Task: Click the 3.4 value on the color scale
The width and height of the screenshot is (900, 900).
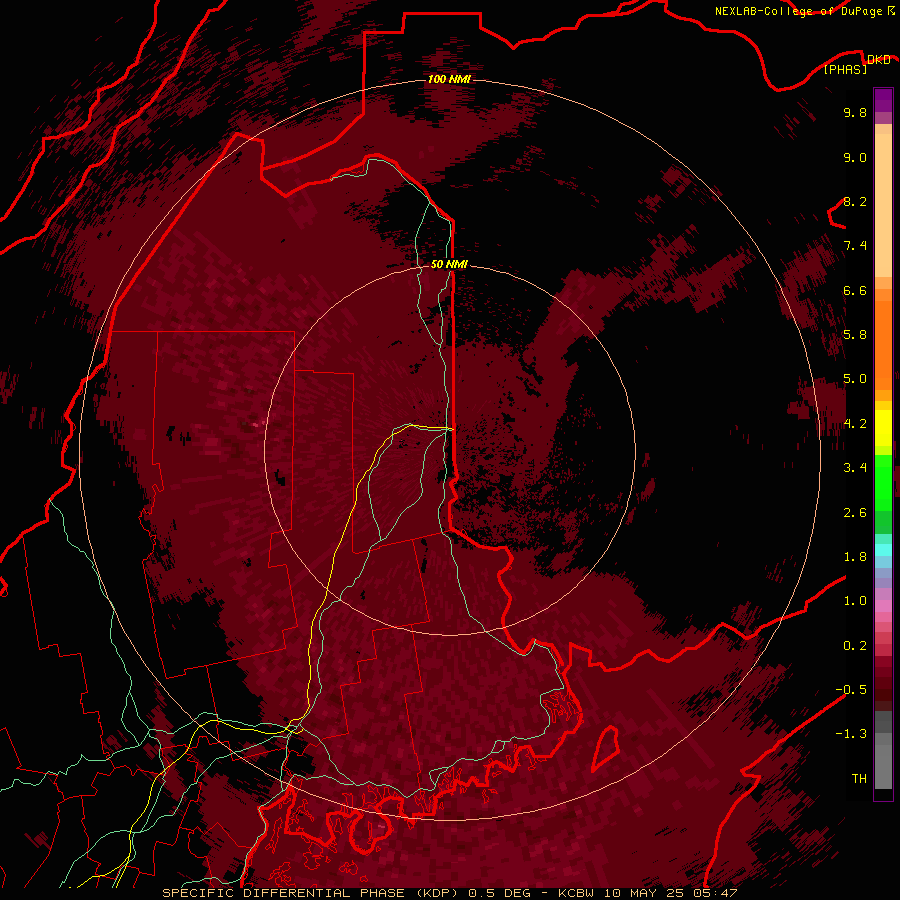Action: 855,468
